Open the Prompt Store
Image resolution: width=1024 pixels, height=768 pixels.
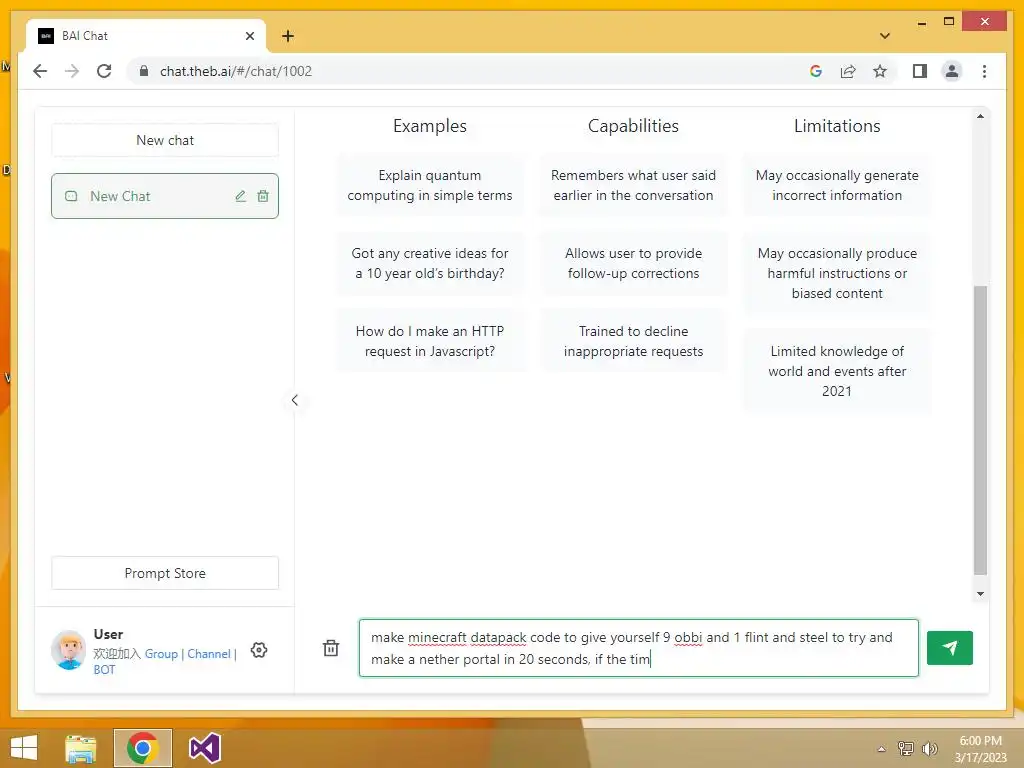(165, 573)
